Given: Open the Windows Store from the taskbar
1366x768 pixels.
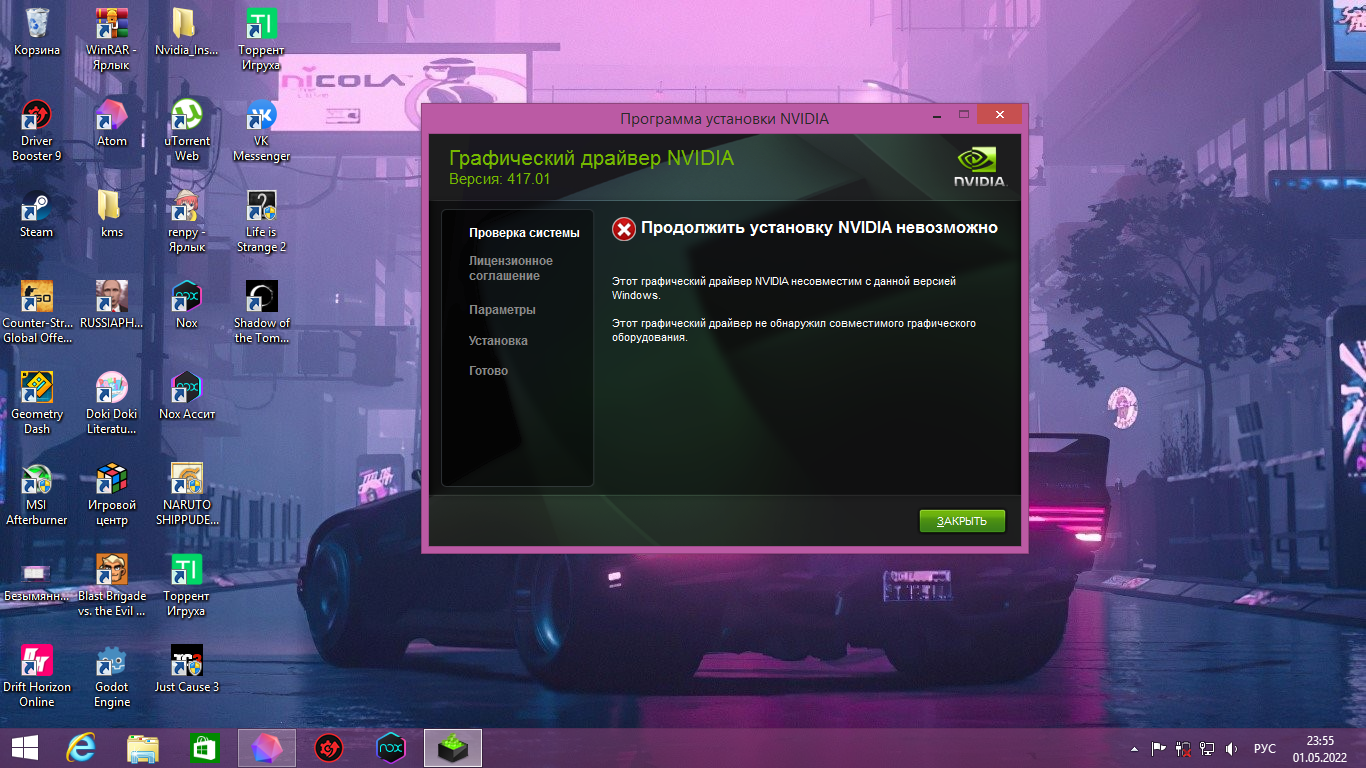Looking at the screenshot, I should [x=204, y=748].
